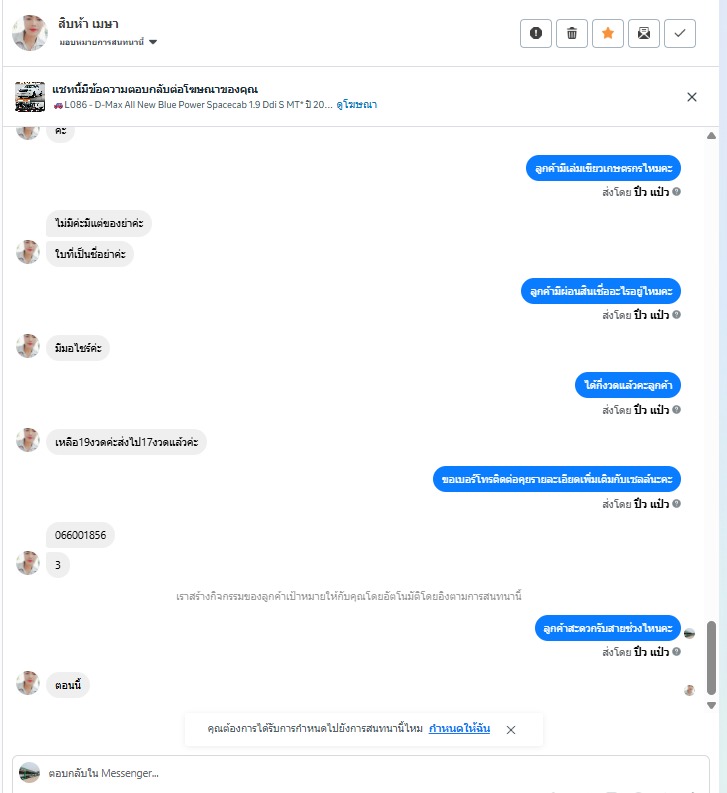727x793 pixels.
Task: Toggle the orange star follow-up flag
Action: pos(608,33)
